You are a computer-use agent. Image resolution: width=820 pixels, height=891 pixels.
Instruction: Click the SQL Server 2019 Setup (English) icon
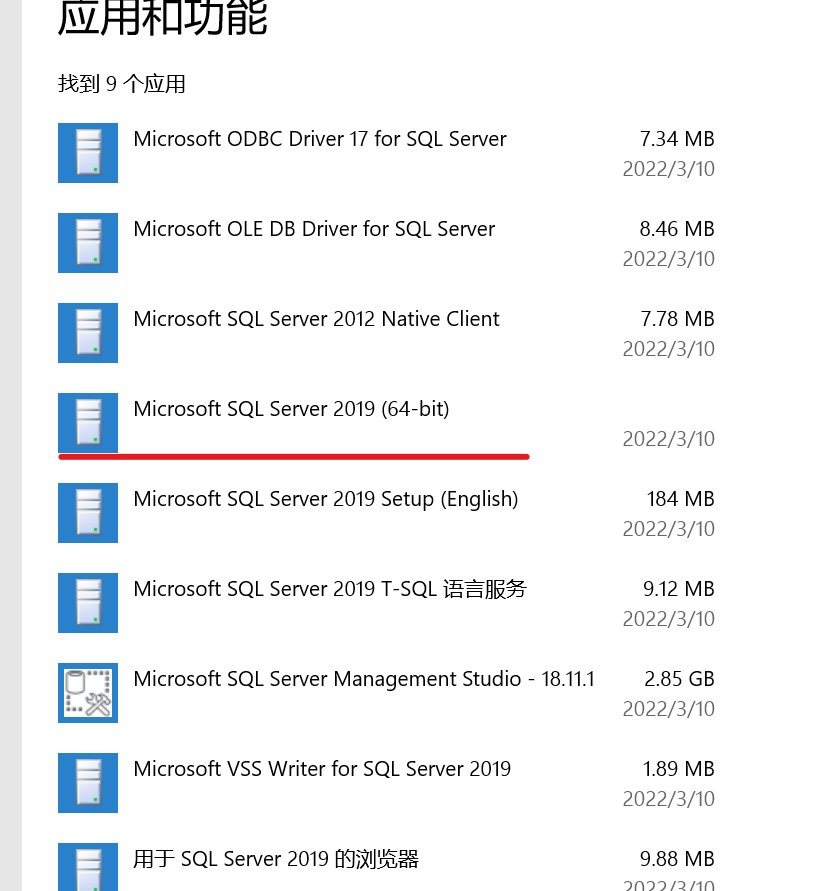click(88, 513)
